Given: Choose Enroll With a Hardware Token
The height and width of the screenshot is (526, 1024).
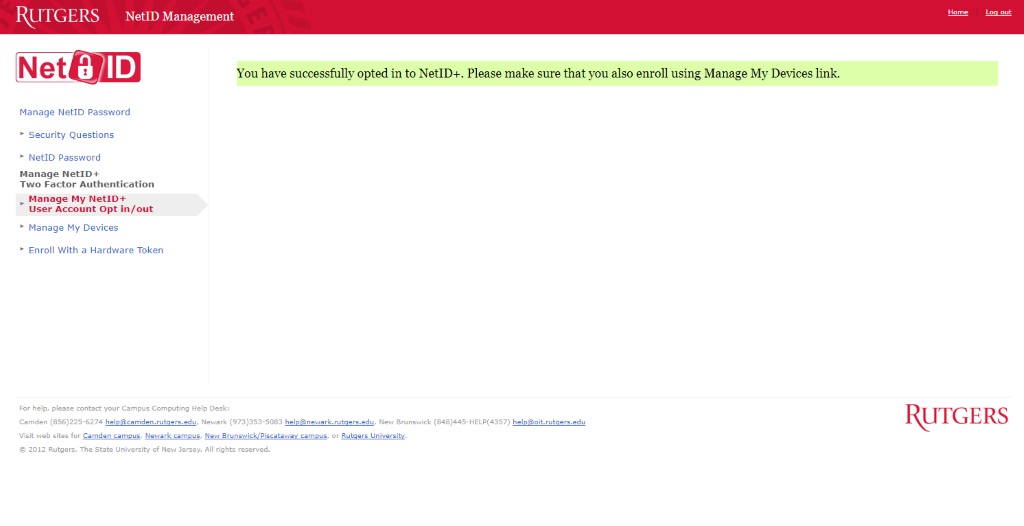Looking at the screenshot, I should point(95,250).
